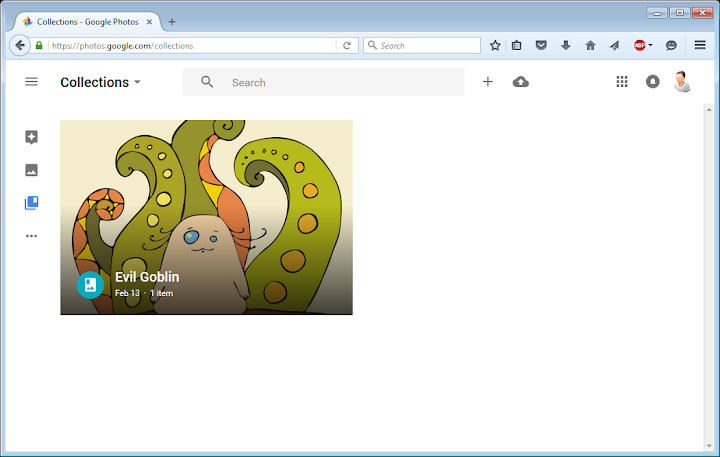Open the Firefox main menu
This screenshot has width=720, height=457.
pyautogui.click(x=700, y=45)
